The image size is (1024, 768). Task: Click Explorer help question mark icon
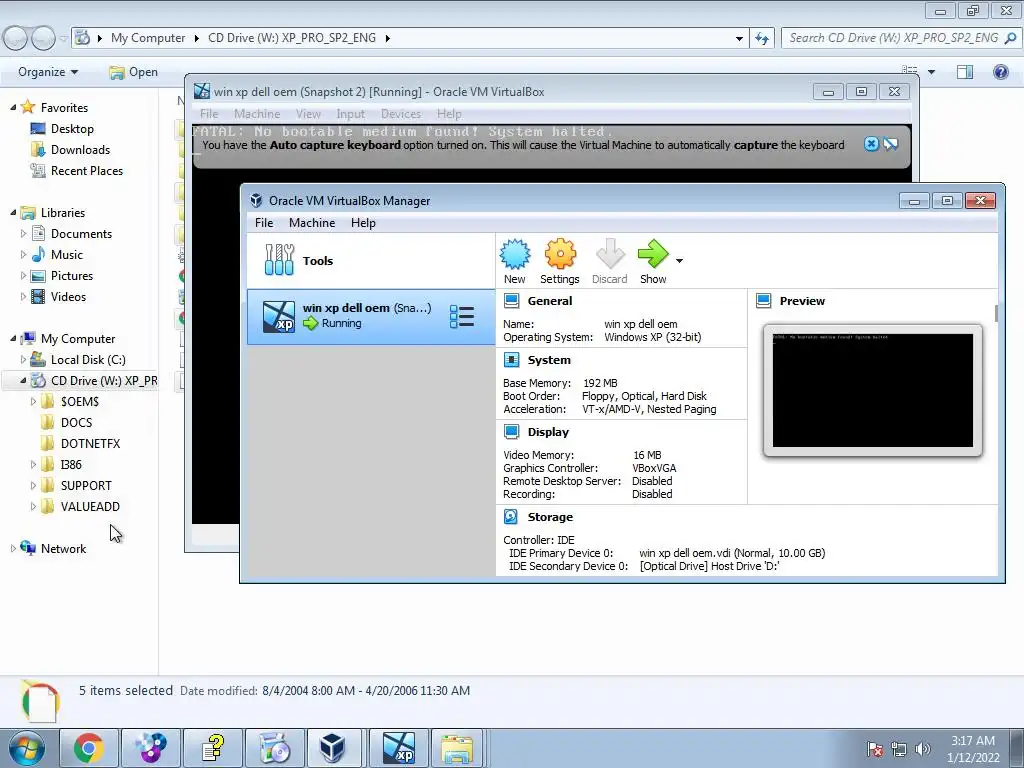(x=1000, y=72)
